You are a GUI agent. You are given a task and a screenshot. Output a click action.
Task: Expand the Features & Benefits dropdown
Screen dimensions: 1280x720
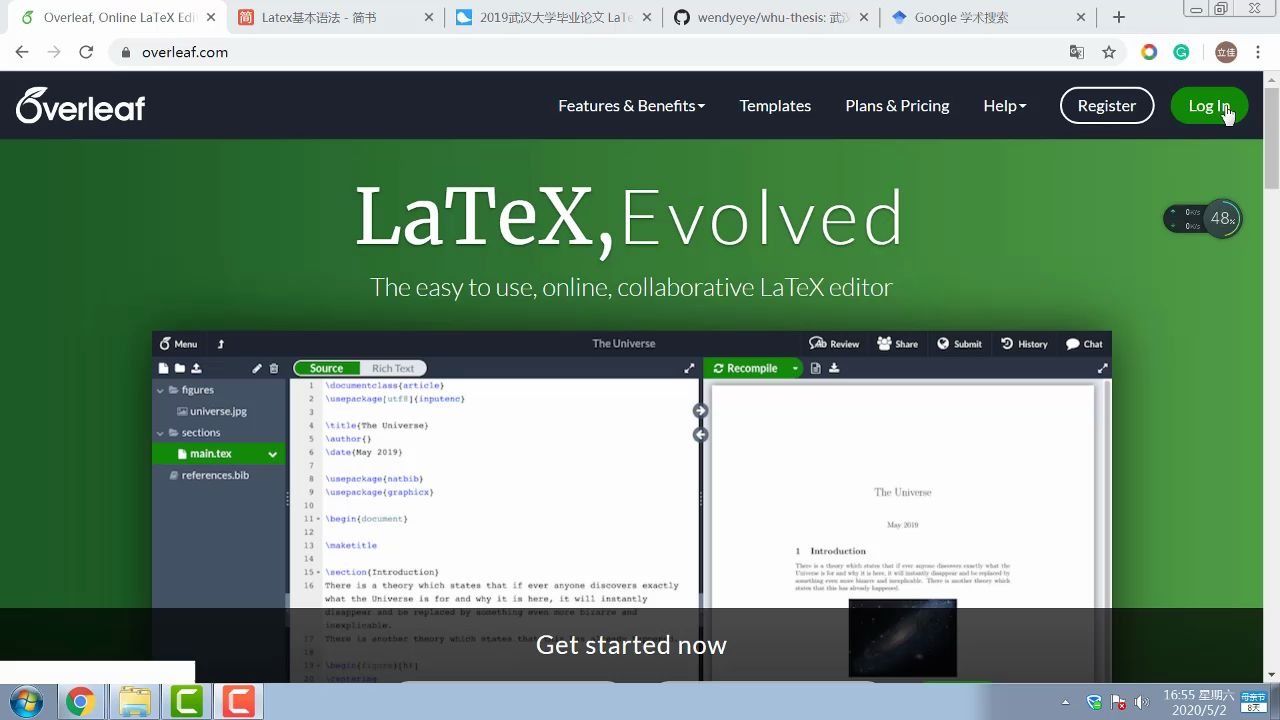[631, 105]
